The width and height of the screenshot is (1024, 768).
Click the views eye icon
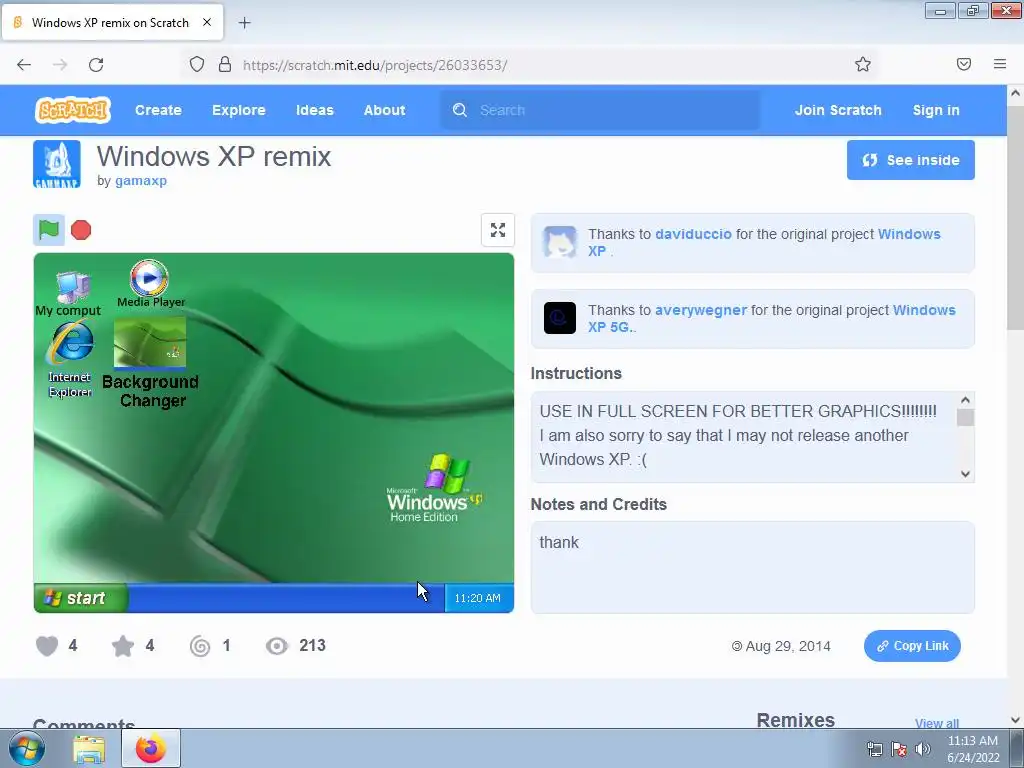[x=276, y=646]
